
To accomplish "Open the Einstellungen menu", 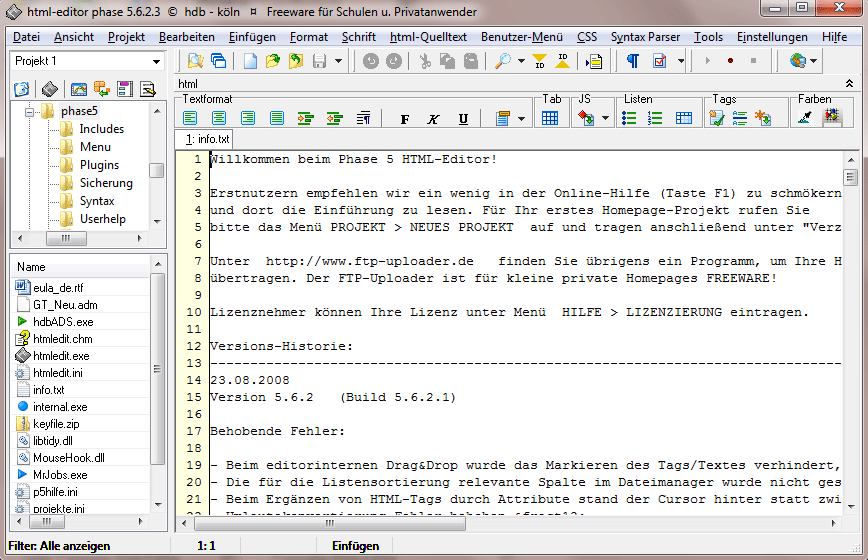I will coord(772,37).
